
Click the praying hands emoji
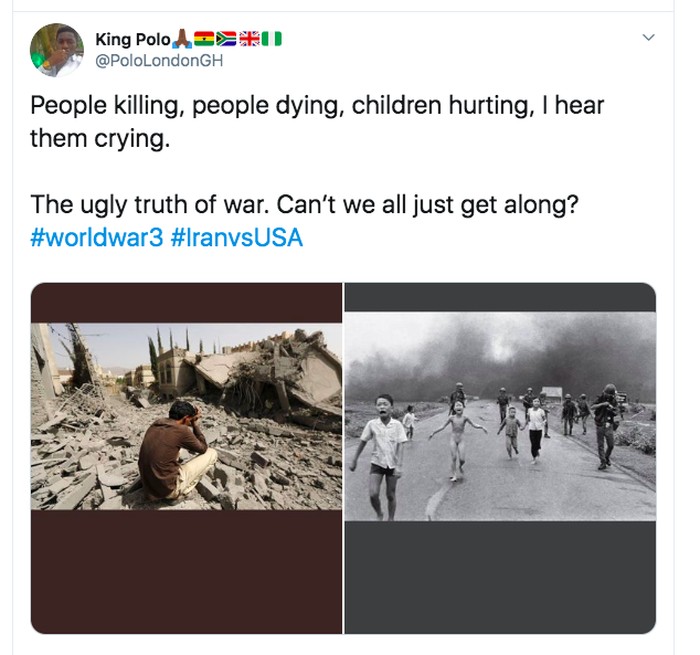[x=181, y=39]
